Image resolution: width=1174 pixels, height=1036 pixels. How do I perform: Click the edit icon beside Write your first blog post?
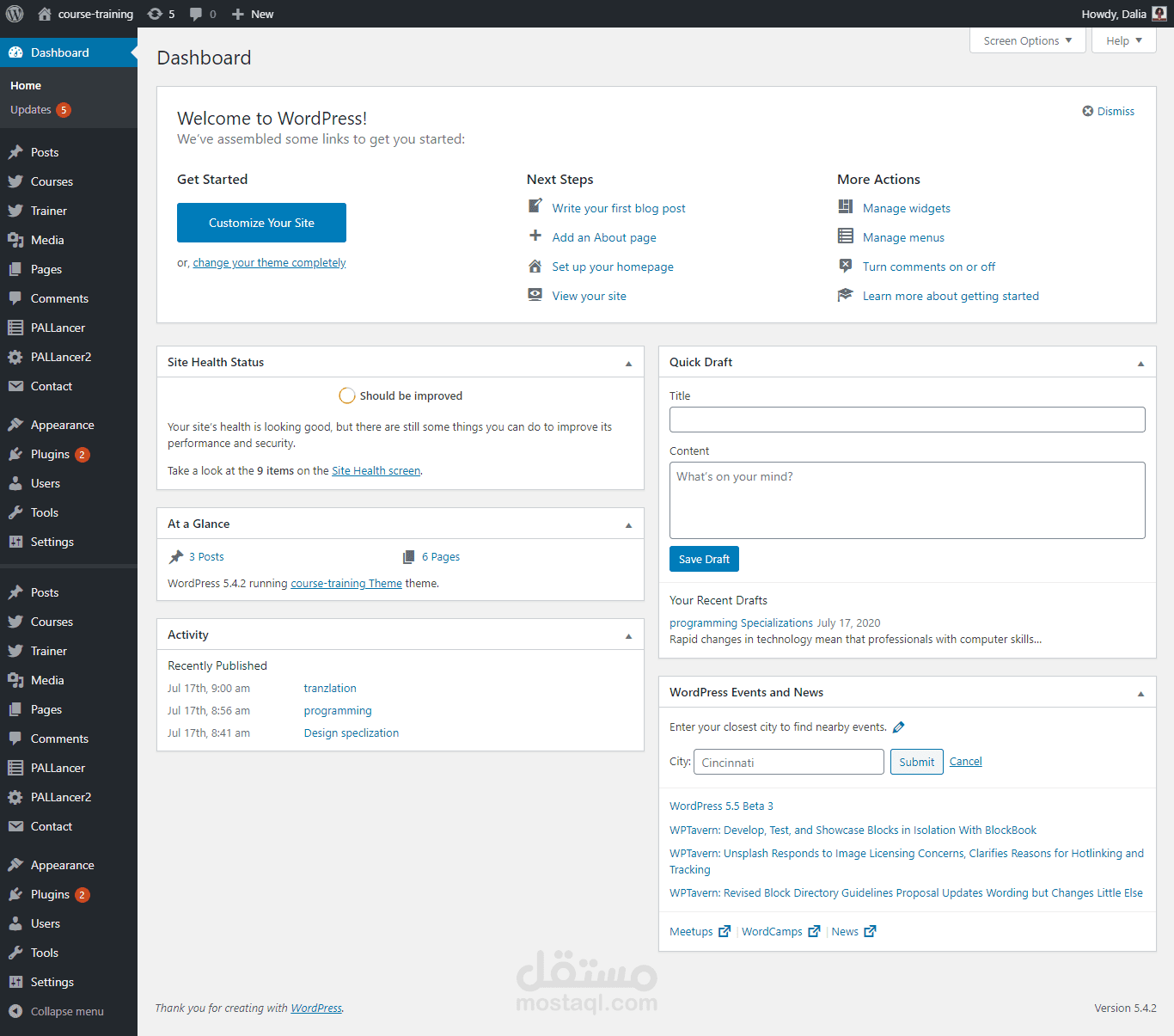tap(535, 206)
